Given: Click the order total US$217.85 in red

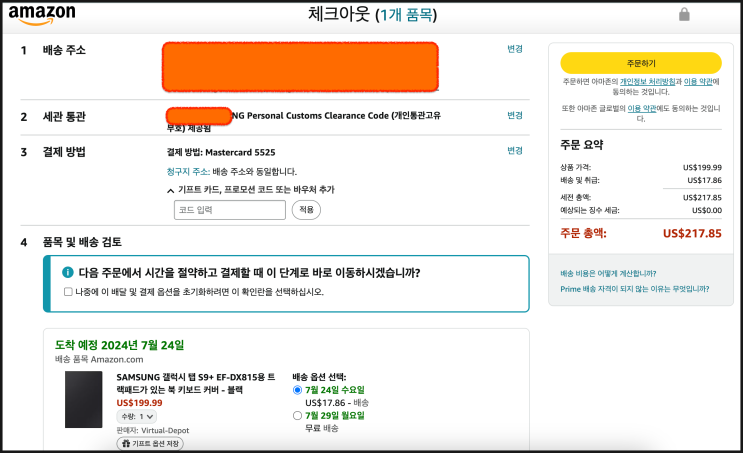Looking at the screenshot, I should click(x=692, y=233).
